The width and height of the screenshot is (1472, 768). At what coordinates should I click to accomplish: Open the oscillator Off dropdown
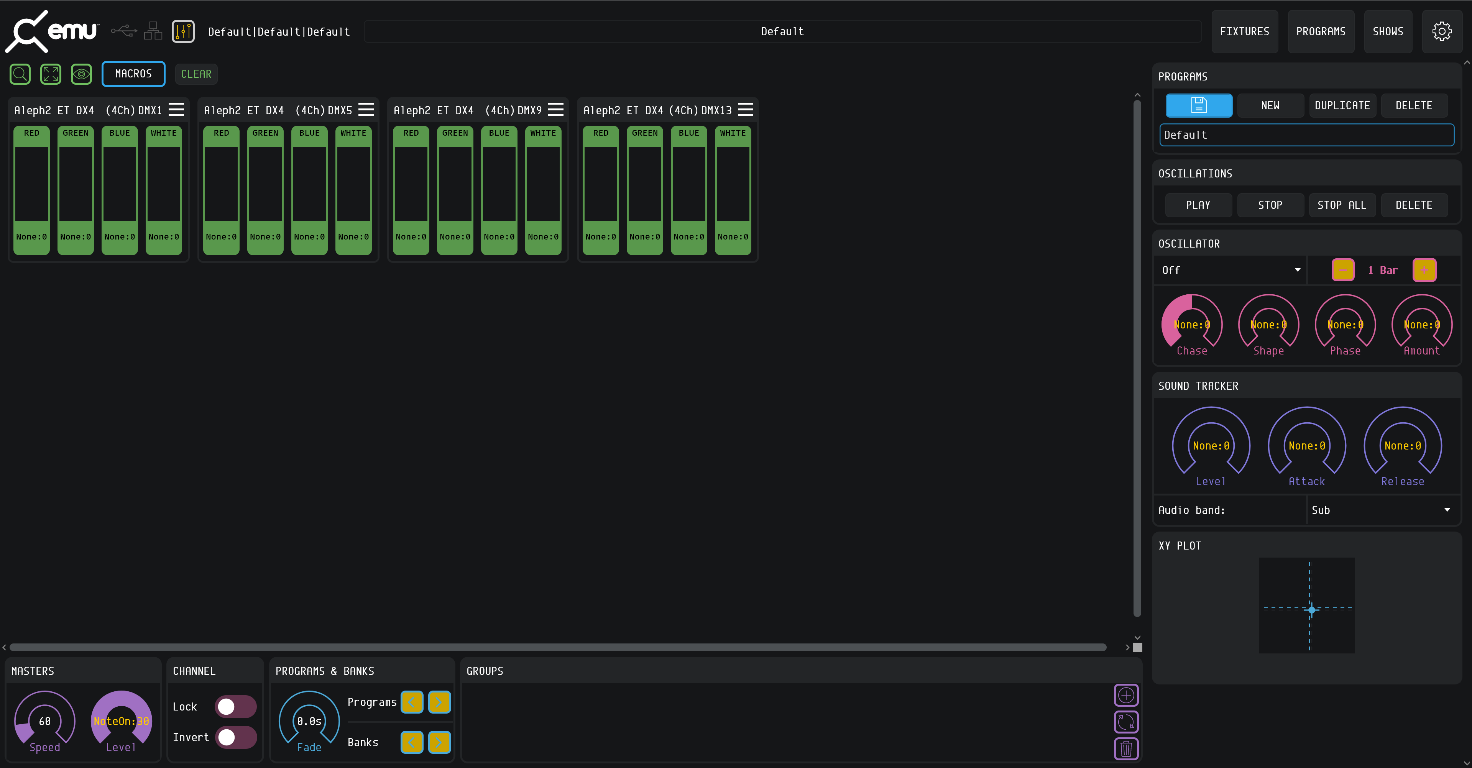1231,270
